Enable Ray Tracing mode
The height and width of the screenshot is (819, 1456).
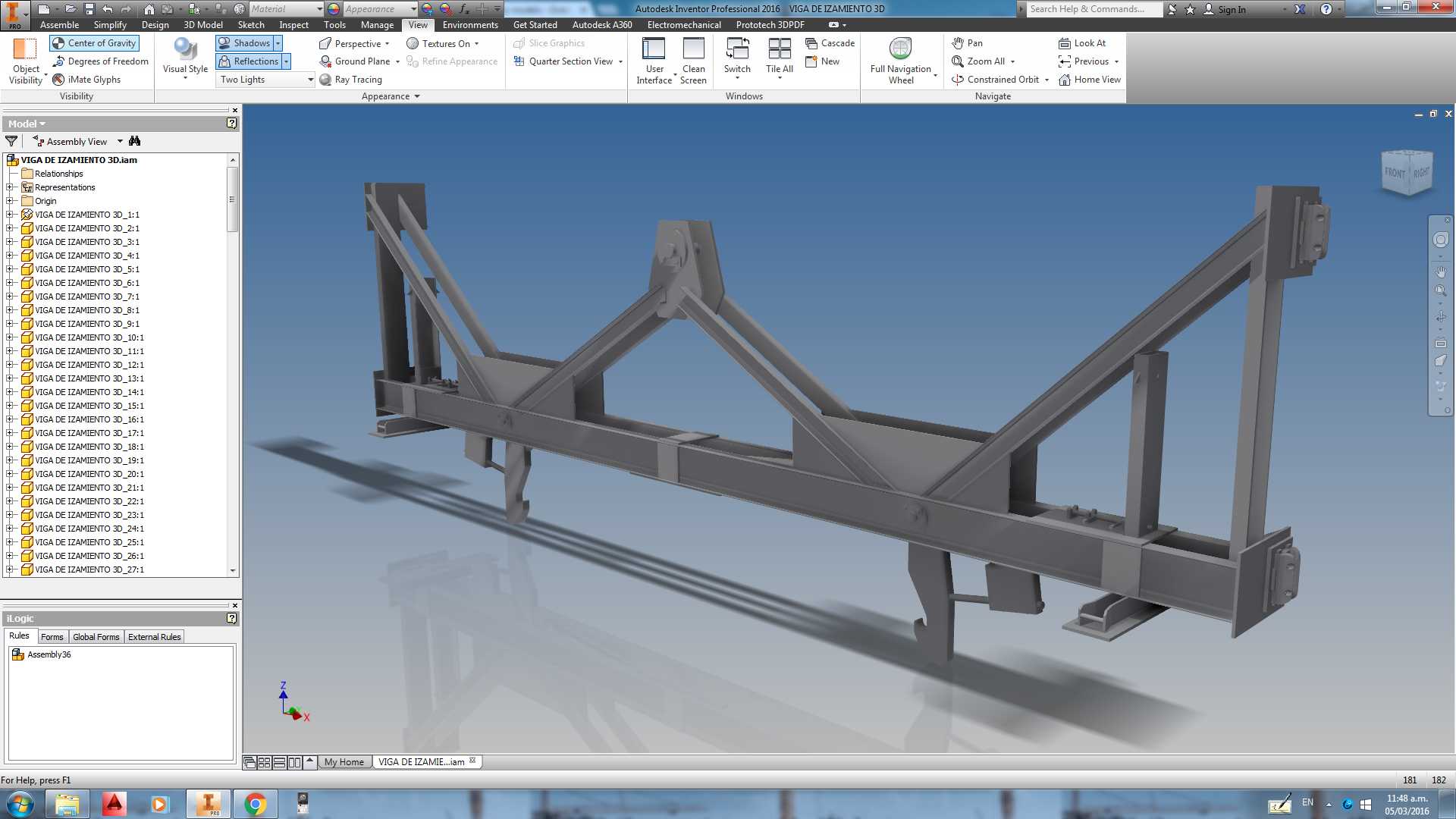(x=350, y=80)
